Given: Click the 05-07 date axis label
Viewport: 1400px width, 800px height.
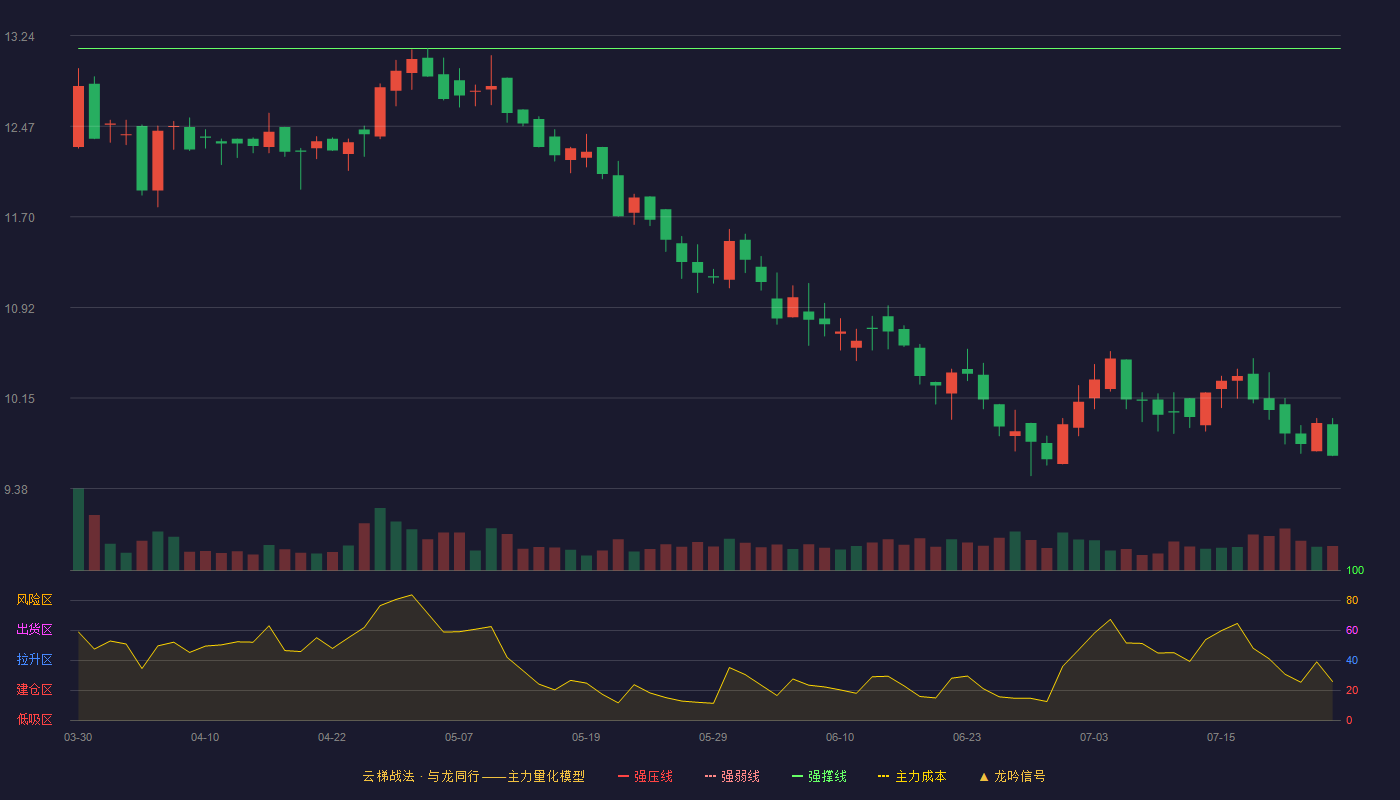Looking at the screenshot, I should tap(459, 737).
